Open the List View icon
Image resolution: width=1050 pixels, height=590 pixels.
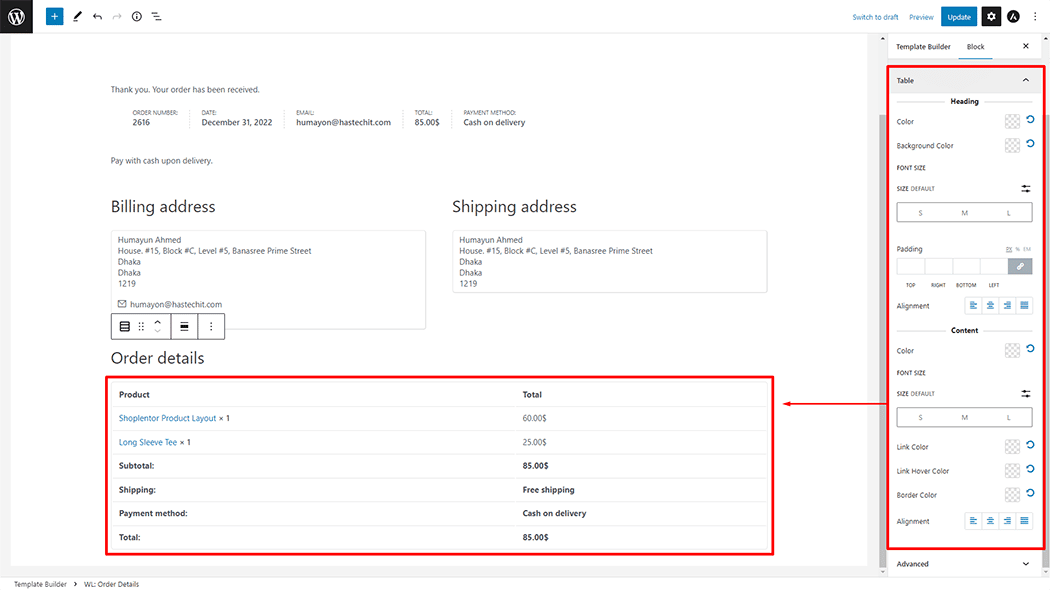157,17
